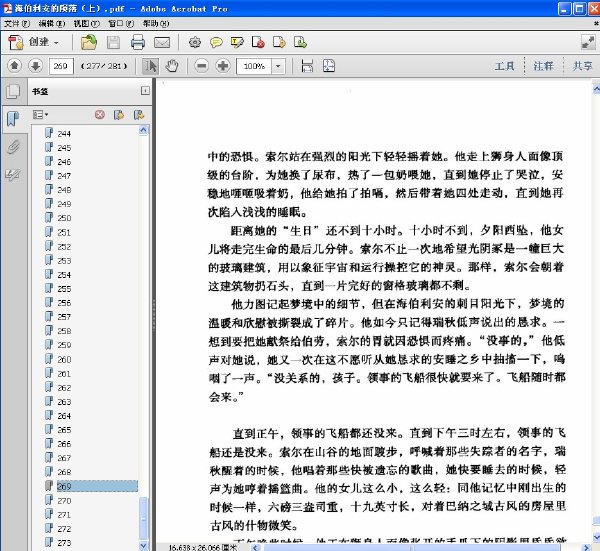Delete the selected bookmark icon
600x551 pixels.
click(x=99, y=114)
